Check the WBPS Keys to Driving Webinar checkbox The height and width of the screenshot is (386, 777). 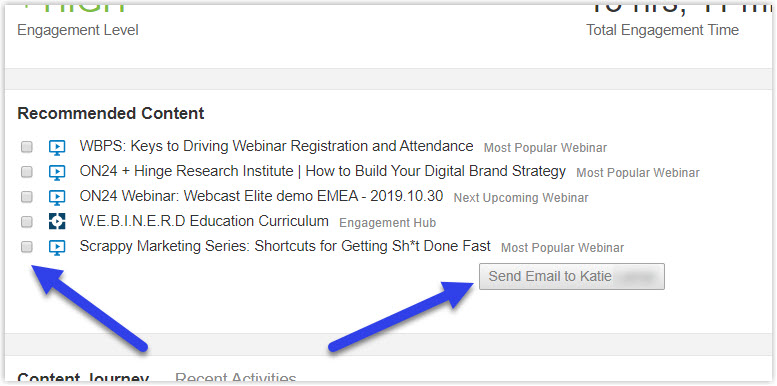point(27,147)
